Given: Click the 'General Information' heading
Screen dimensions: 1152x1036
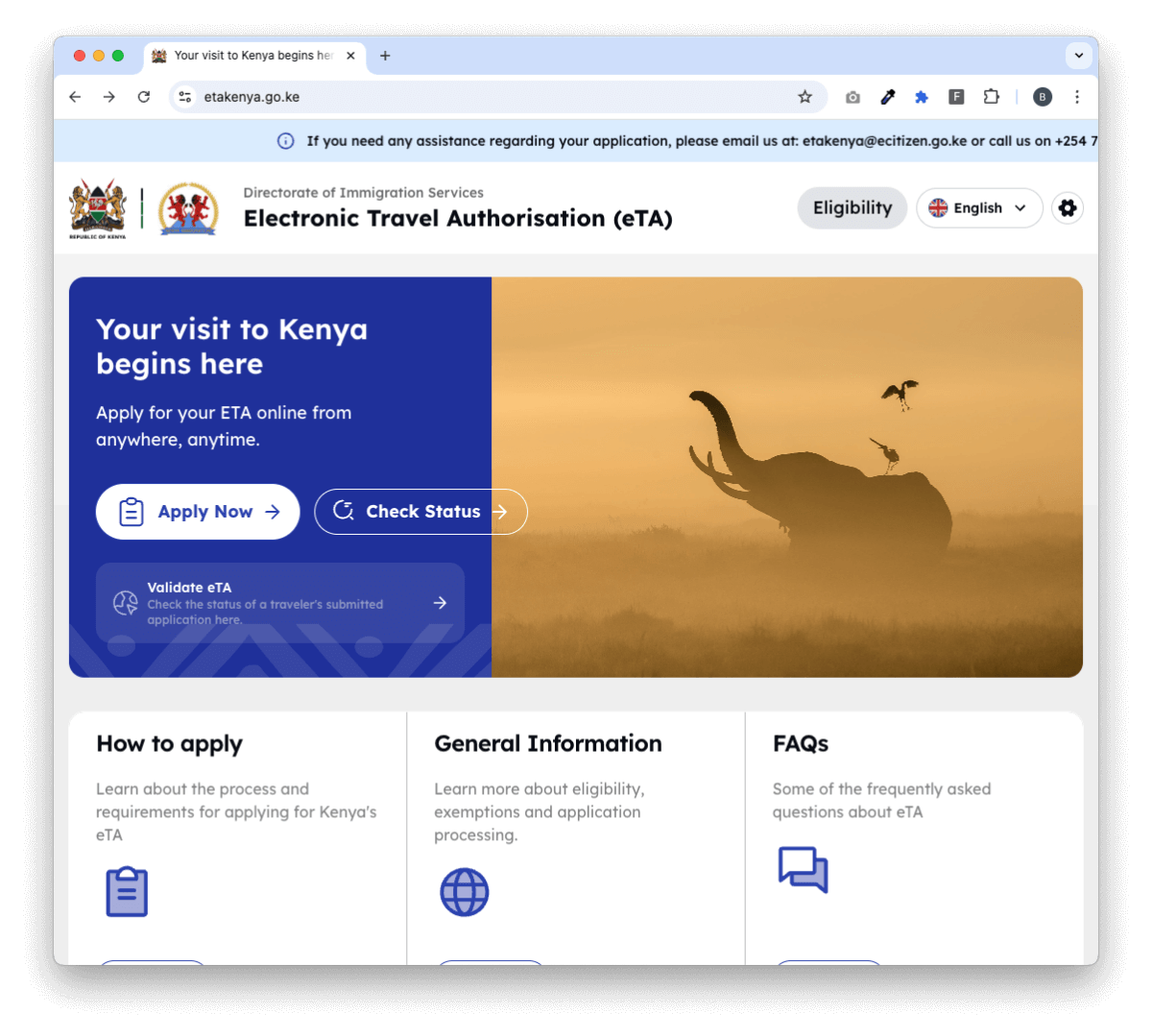Looking at the screenshot, I should tap(548, 744).
